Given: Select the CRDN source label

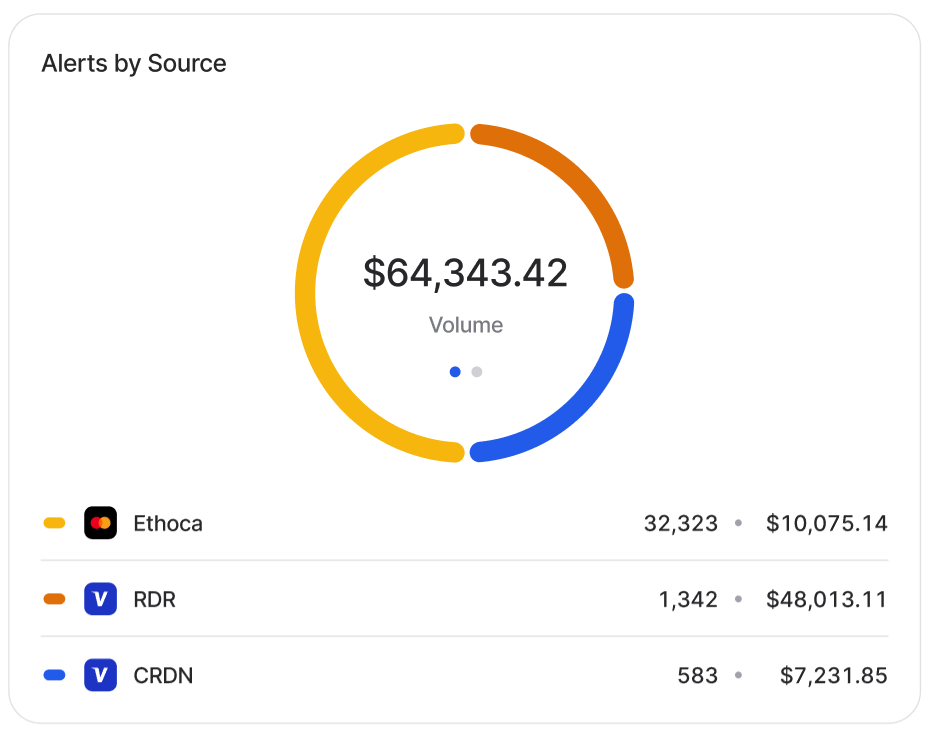Looking at the screenshot, I should 163,675.
